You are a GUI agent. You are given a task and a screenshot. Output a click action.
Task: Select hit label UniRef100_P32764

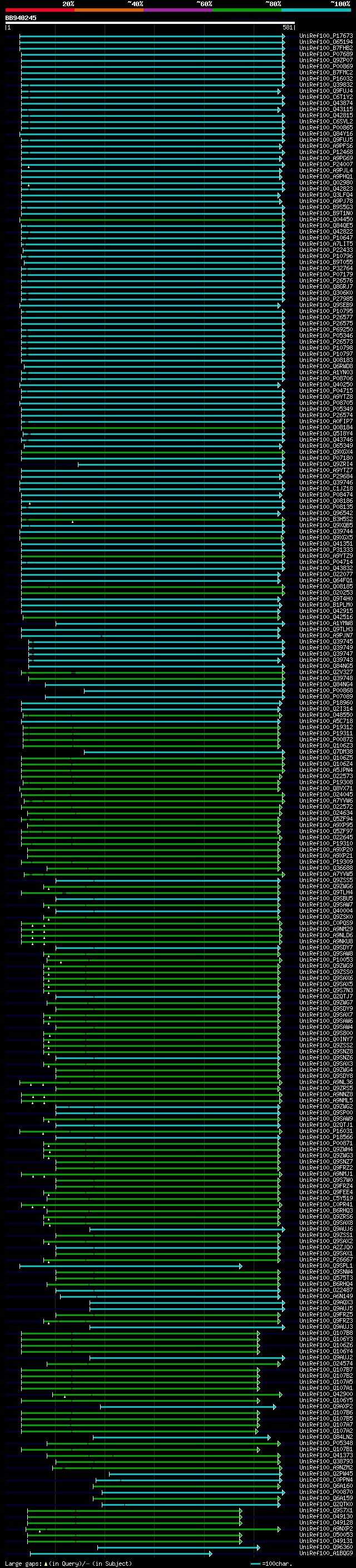326,269
